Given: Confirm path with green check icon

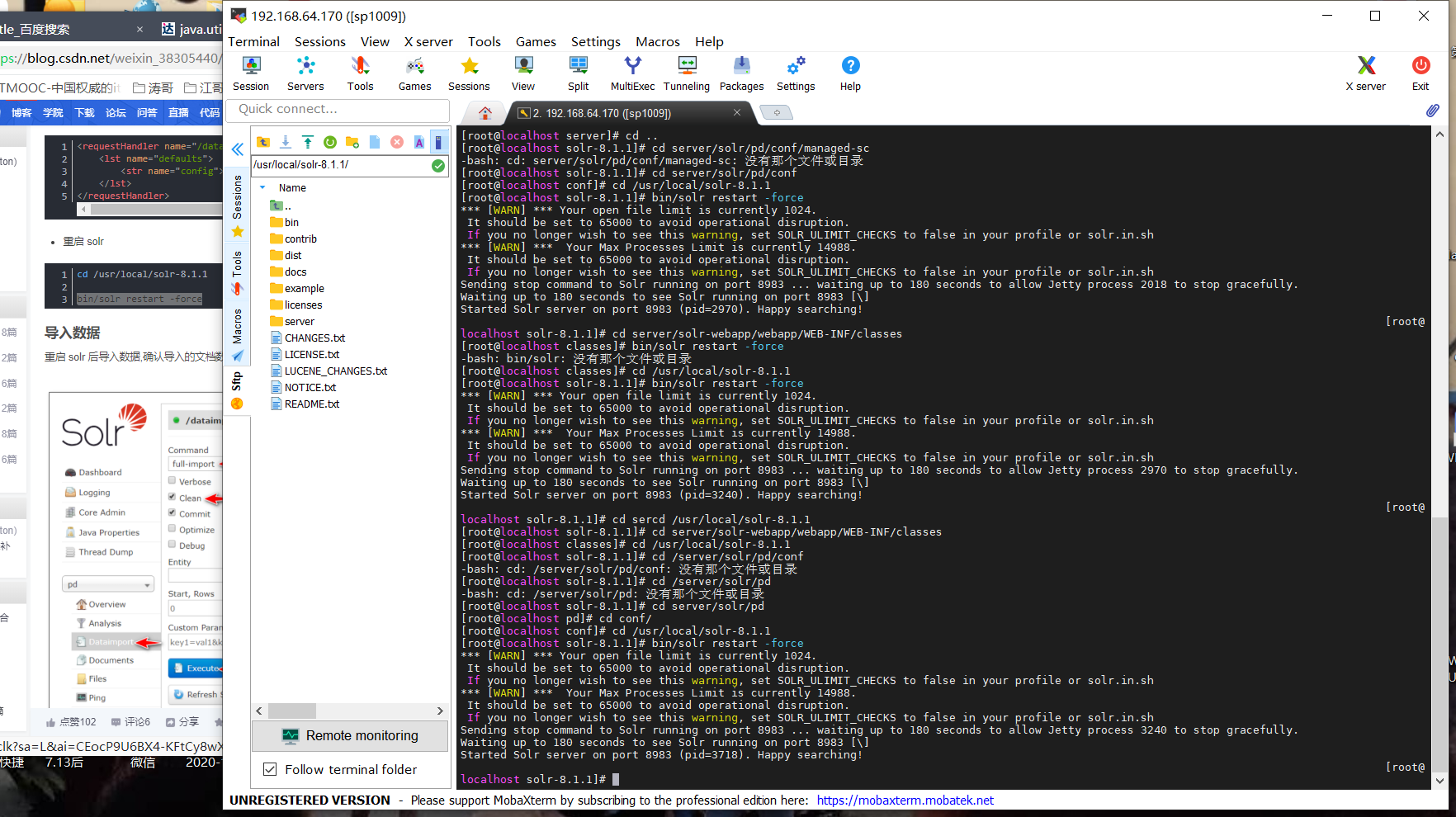Looking at the screenshot, I should 438,165.
